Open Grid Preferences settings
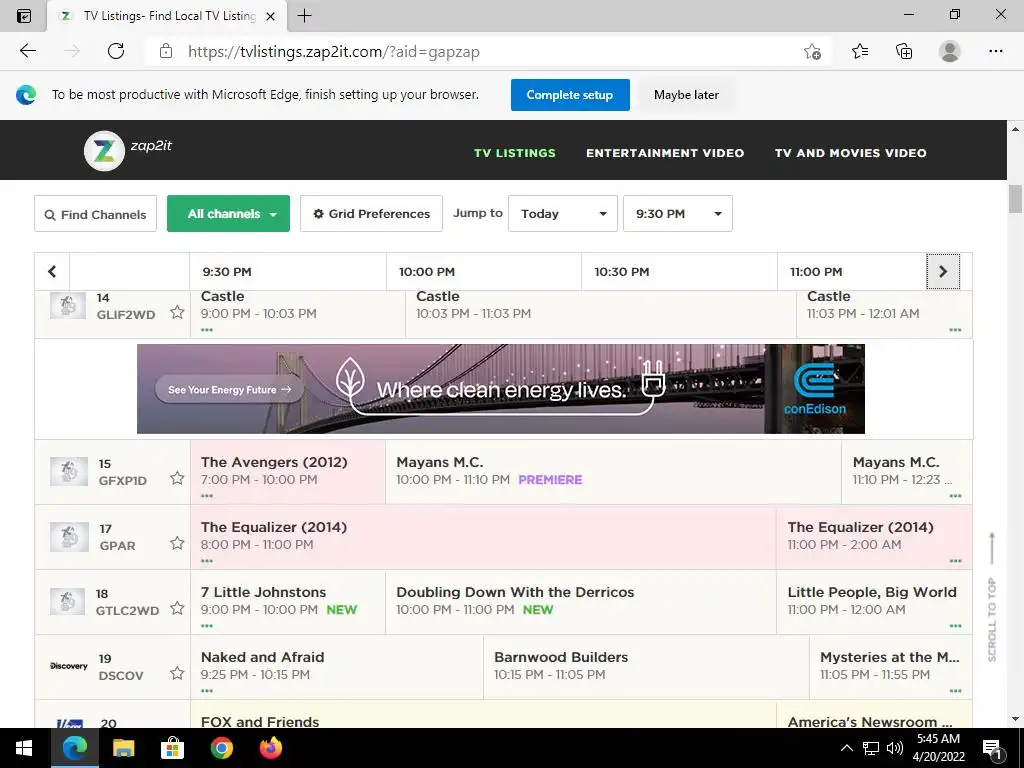Viewport: 1024px width, 768px height. [371, 214]
